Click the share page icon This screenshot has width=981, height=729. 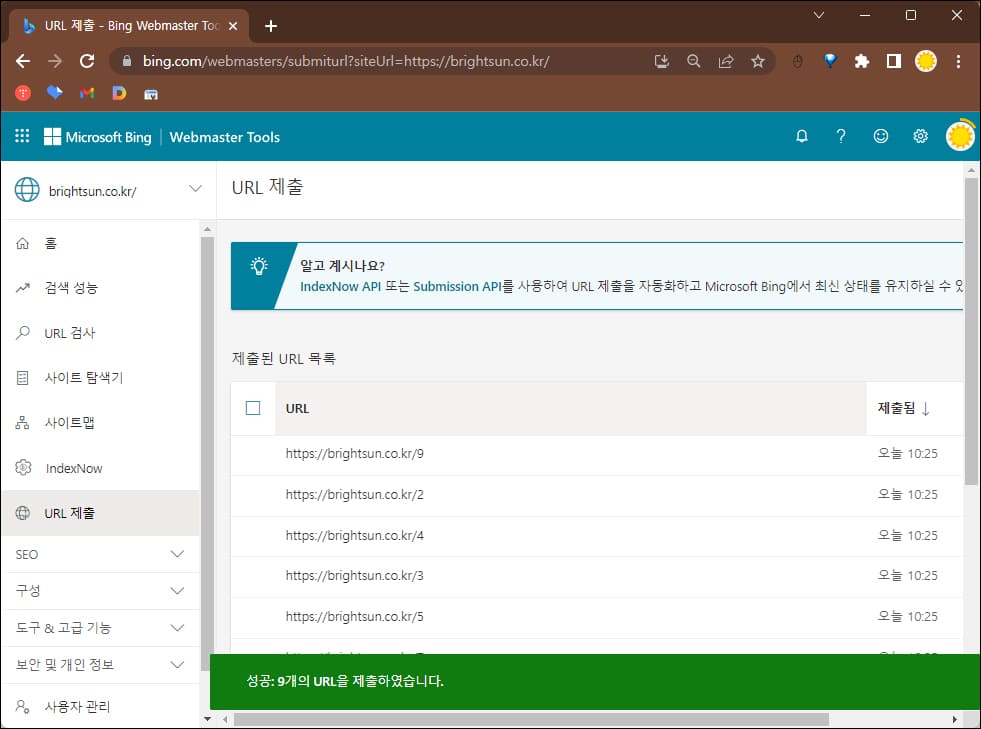[x=726, y=61]
